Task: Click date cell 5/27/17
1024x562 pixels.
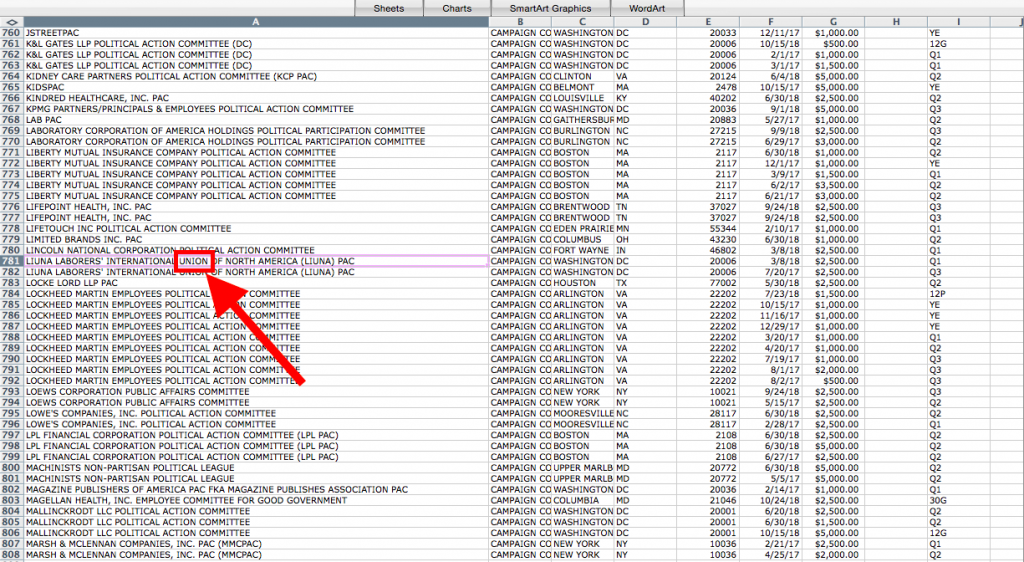Action: (771, 120)
